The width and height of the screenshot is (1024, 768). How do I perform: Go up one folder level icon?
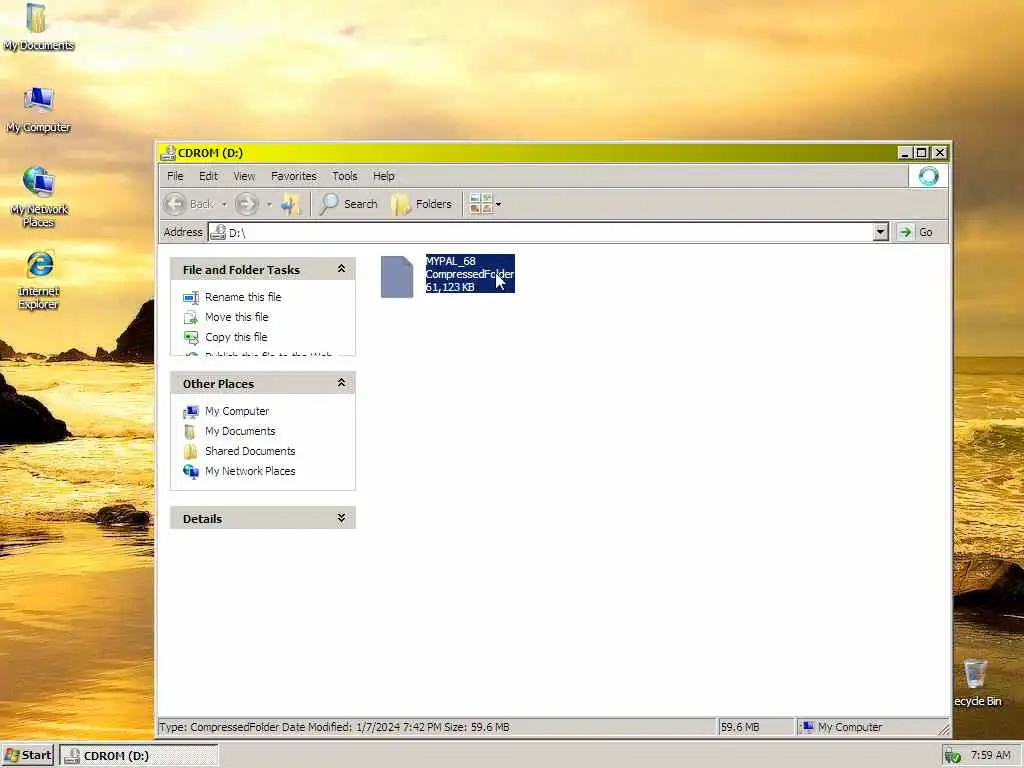tap(291, 204)
